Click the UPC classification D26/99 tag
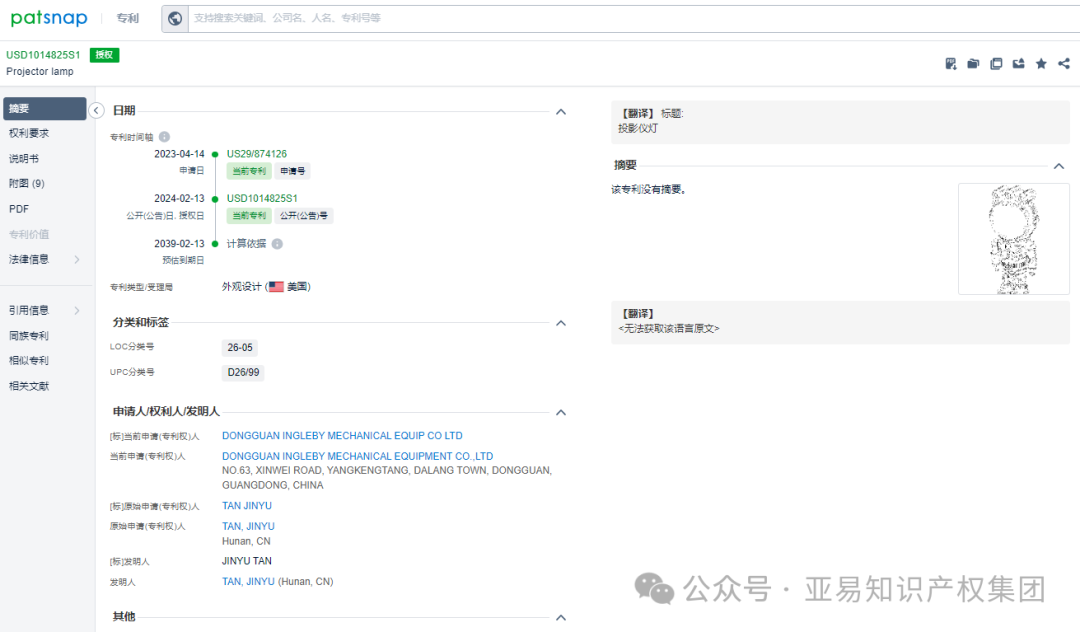 click(x=243, y=372)
